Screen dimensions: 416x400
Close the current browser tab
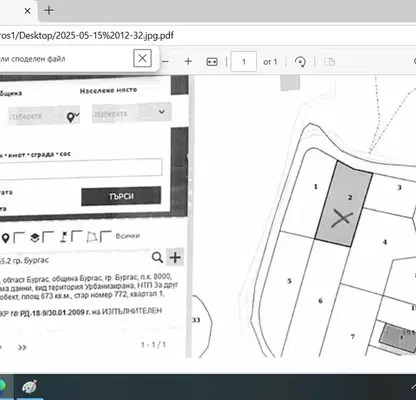(x=27, y=11)
